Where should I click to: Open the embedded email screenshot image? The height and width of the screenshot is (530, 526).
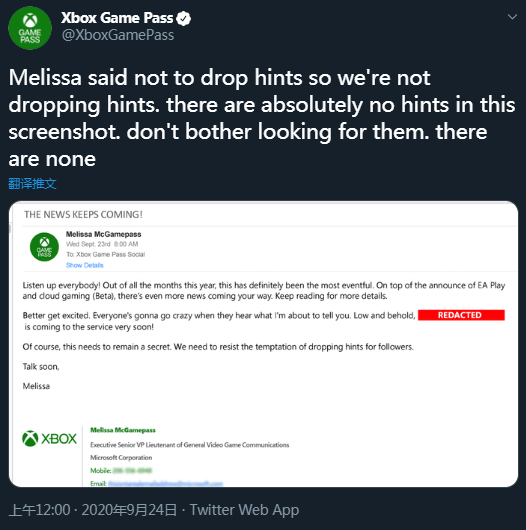tap(263, 344)
